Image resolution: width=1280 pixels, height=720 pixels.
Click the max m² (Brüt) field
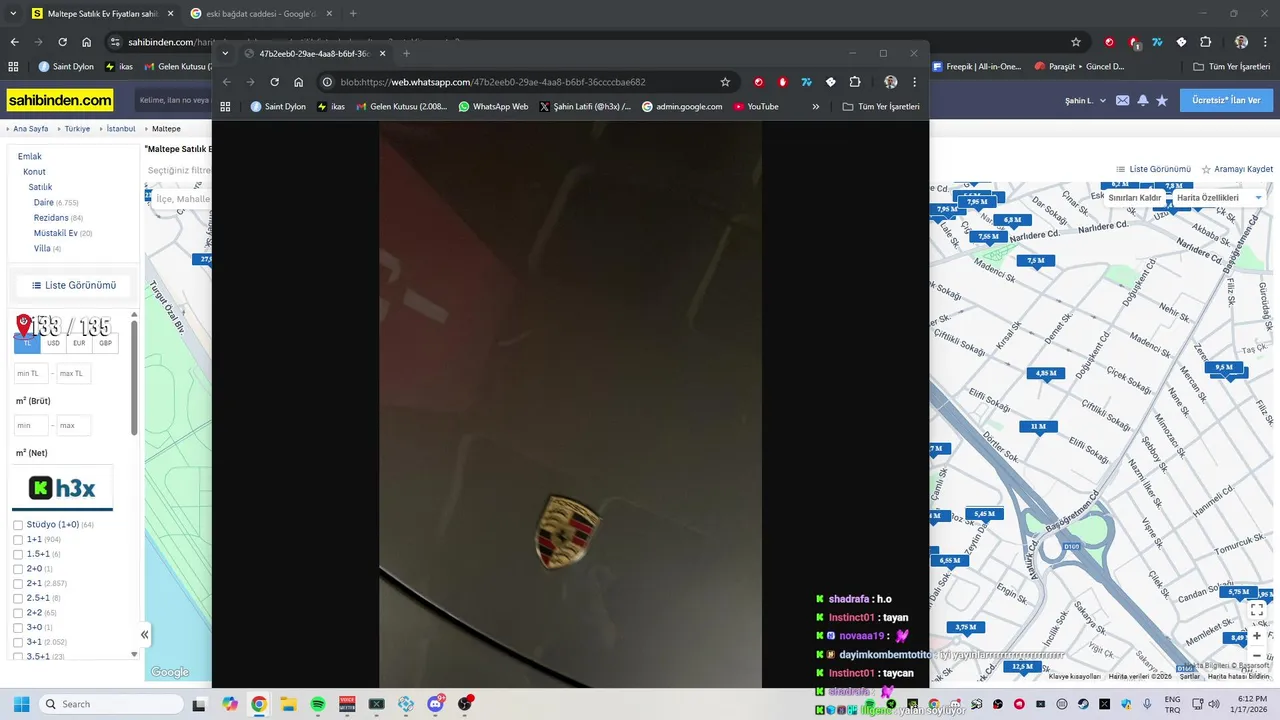click(73, 425)
